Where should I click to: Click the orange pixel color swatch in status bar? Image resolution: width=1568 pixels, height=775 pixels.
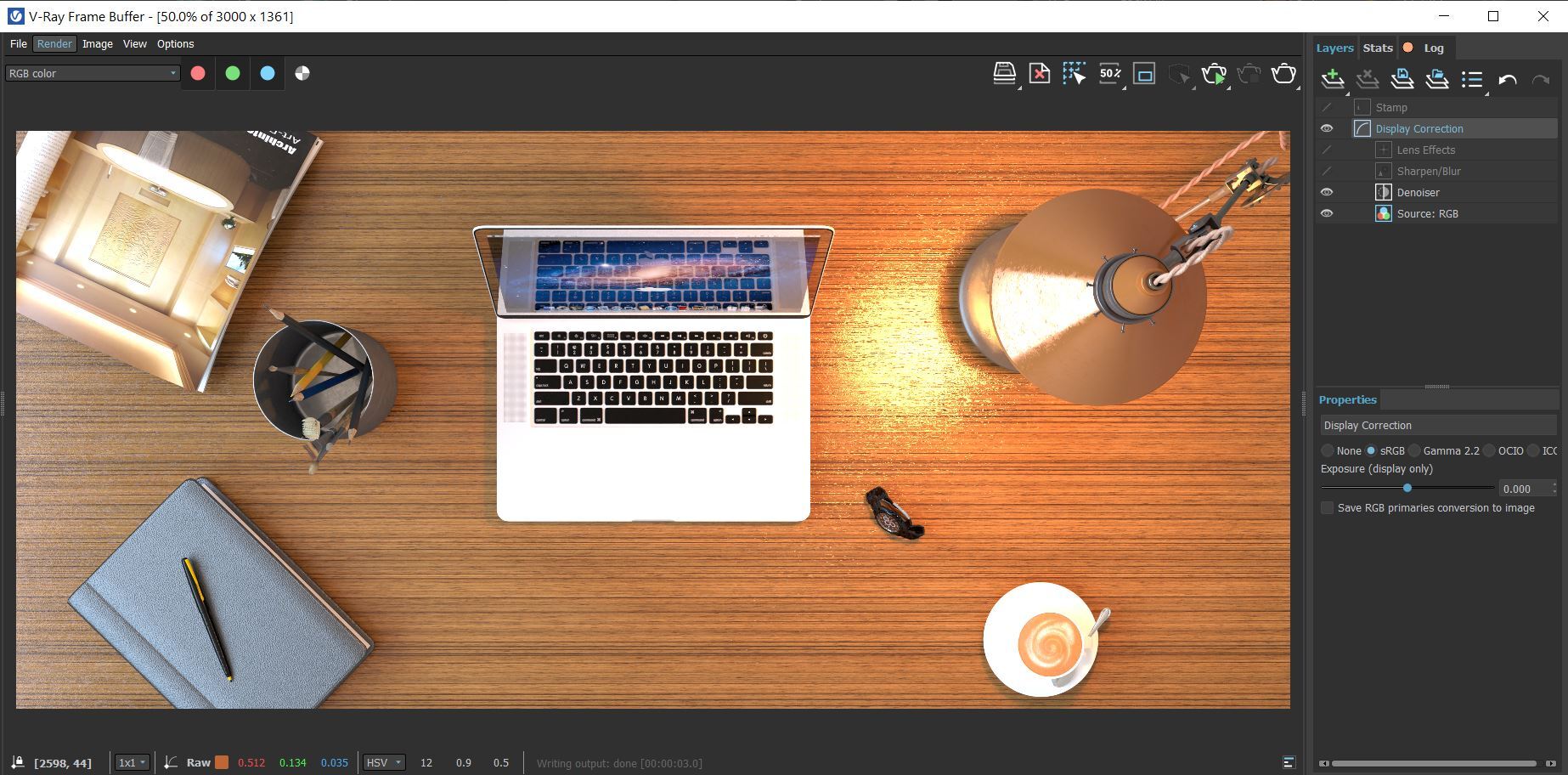click(x=222, y=762)
